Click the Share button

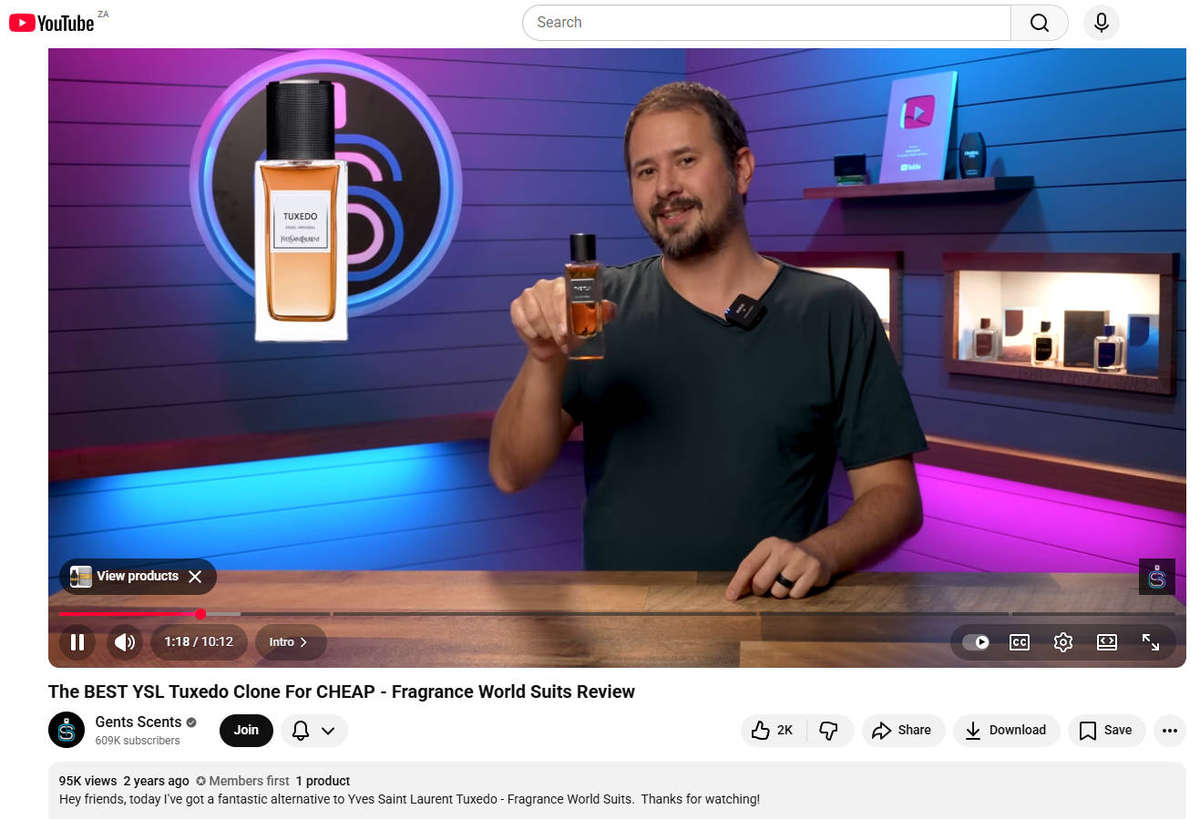tap(901, 730)
